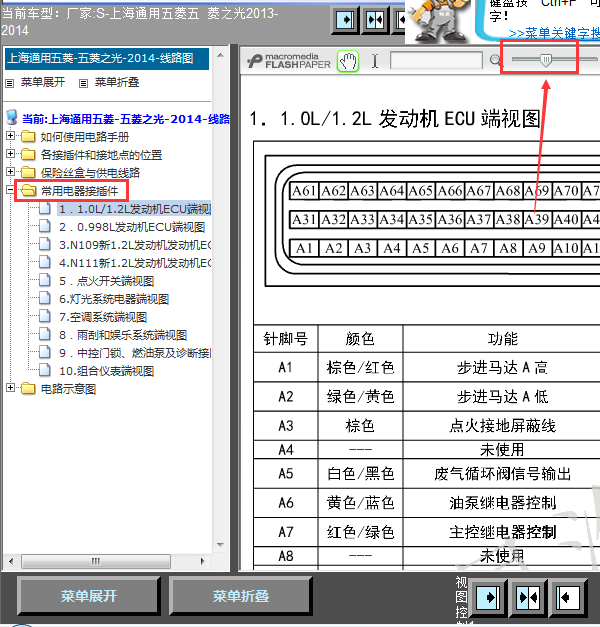Expand the 如何使用电路手册 tree node
The image size is (600, 627).
pyautogui.click(x=11, y=136)
